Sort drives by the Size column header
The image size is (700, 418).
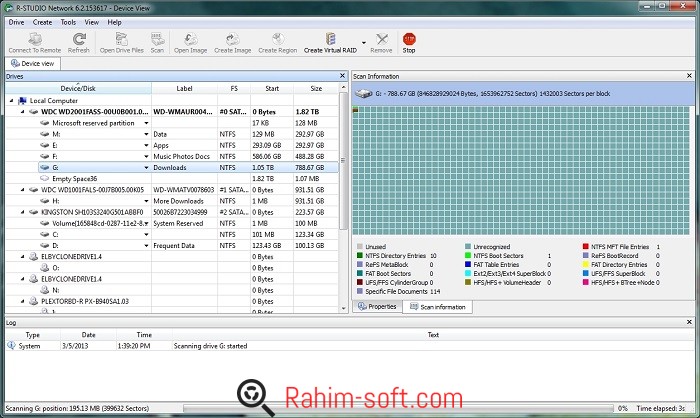coord(316,88)
